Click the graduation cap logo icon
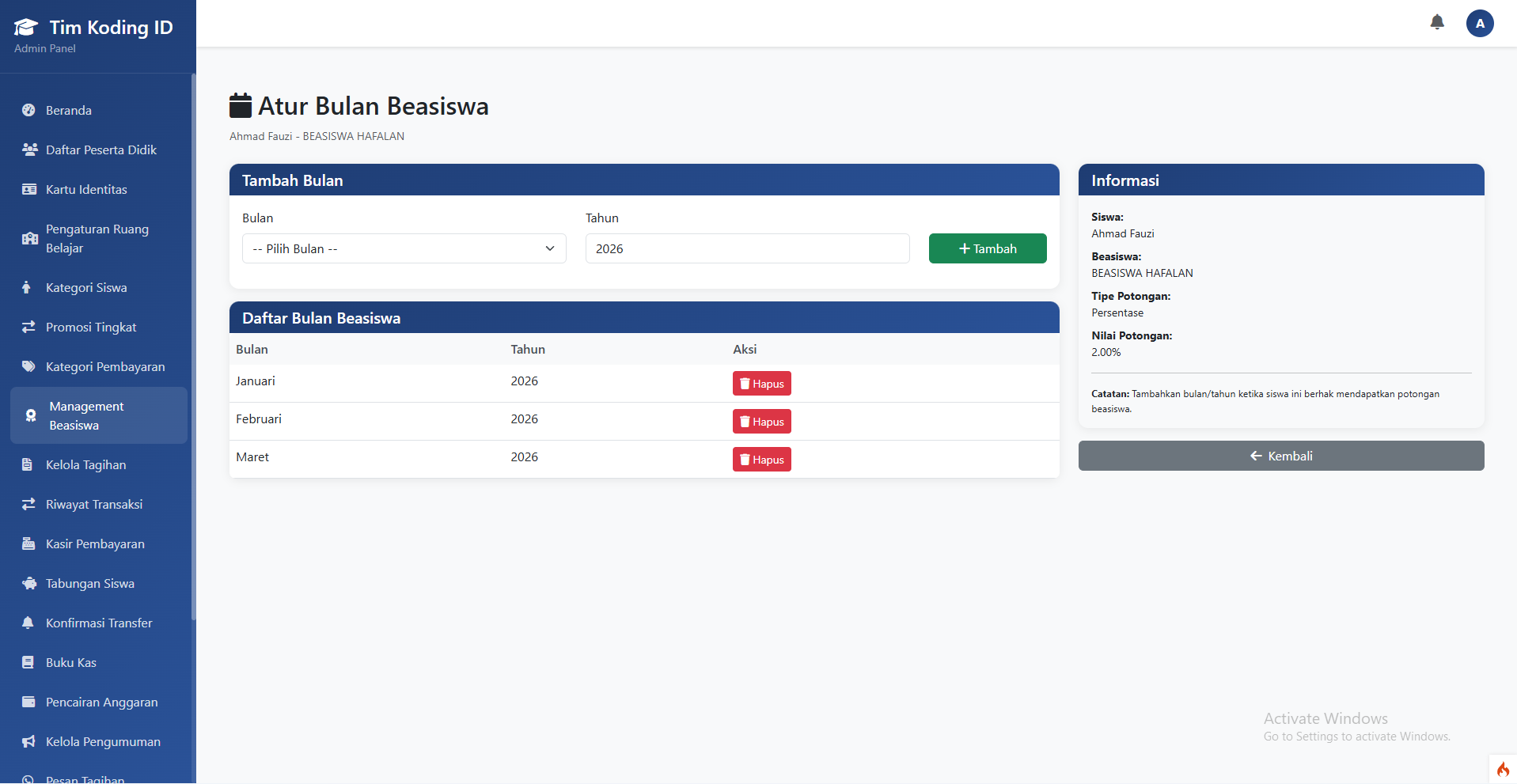This screenshot has height=784, width=1517. click(25, 25)
